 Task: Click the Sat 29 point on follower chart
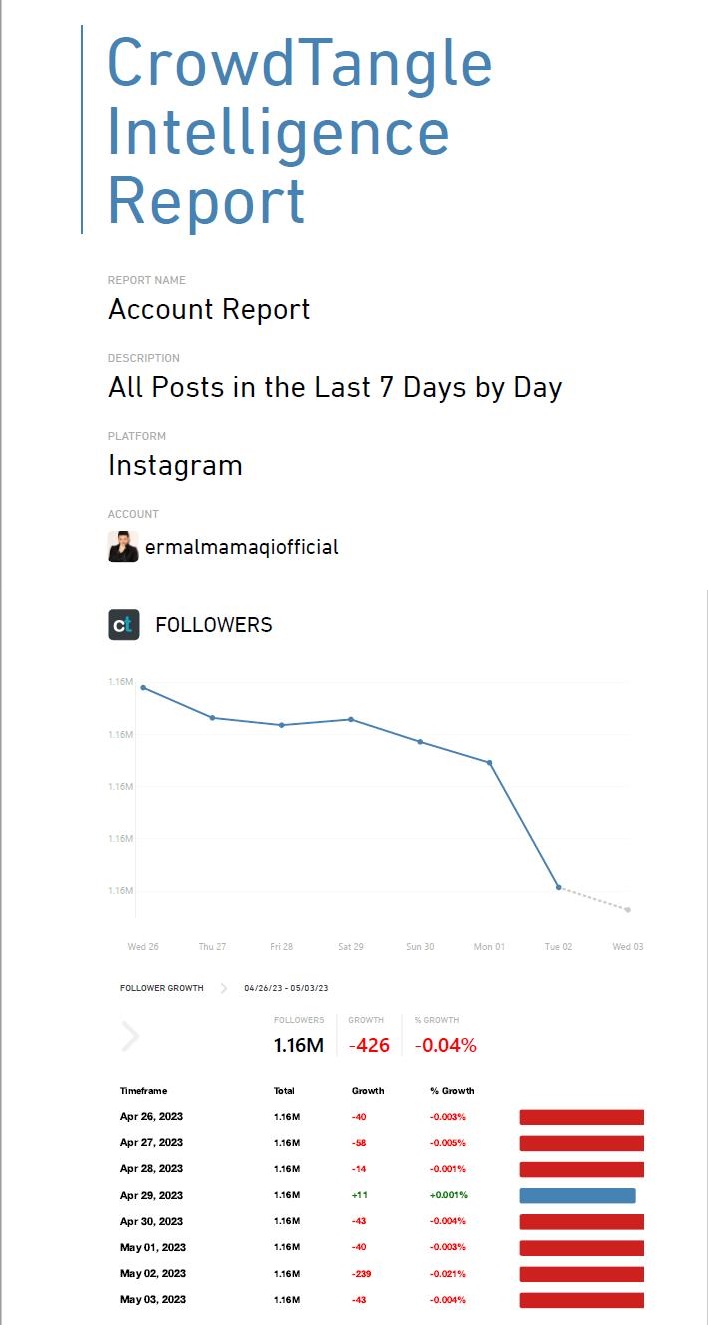point(351,719)
